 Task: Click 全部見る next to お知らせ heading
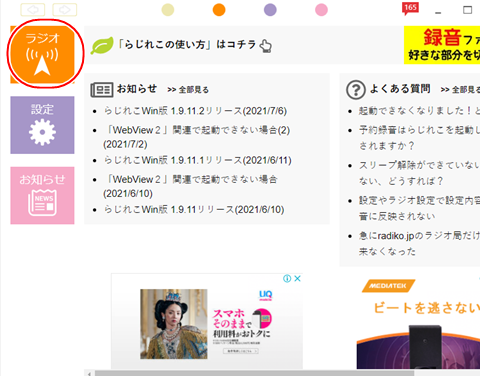point(188,90)
